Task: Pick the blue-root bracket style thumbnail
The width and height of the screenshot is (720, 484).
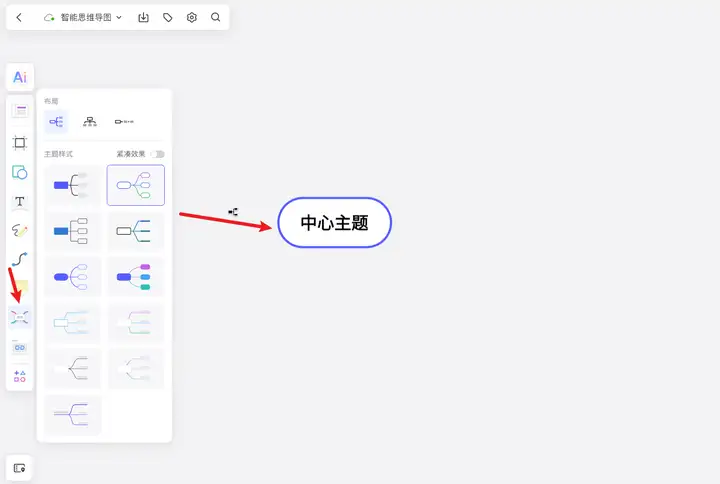Action: click(72, 185)
